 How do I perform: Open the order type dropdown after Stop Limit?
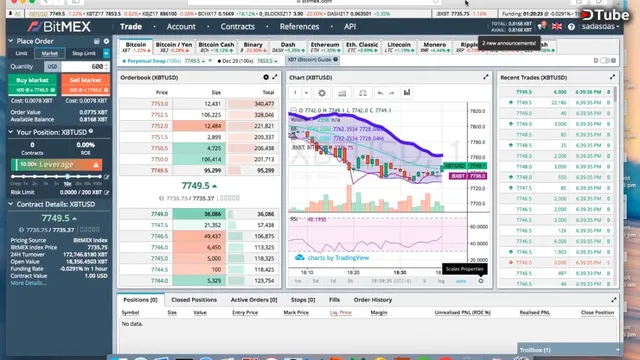(106, 53)
